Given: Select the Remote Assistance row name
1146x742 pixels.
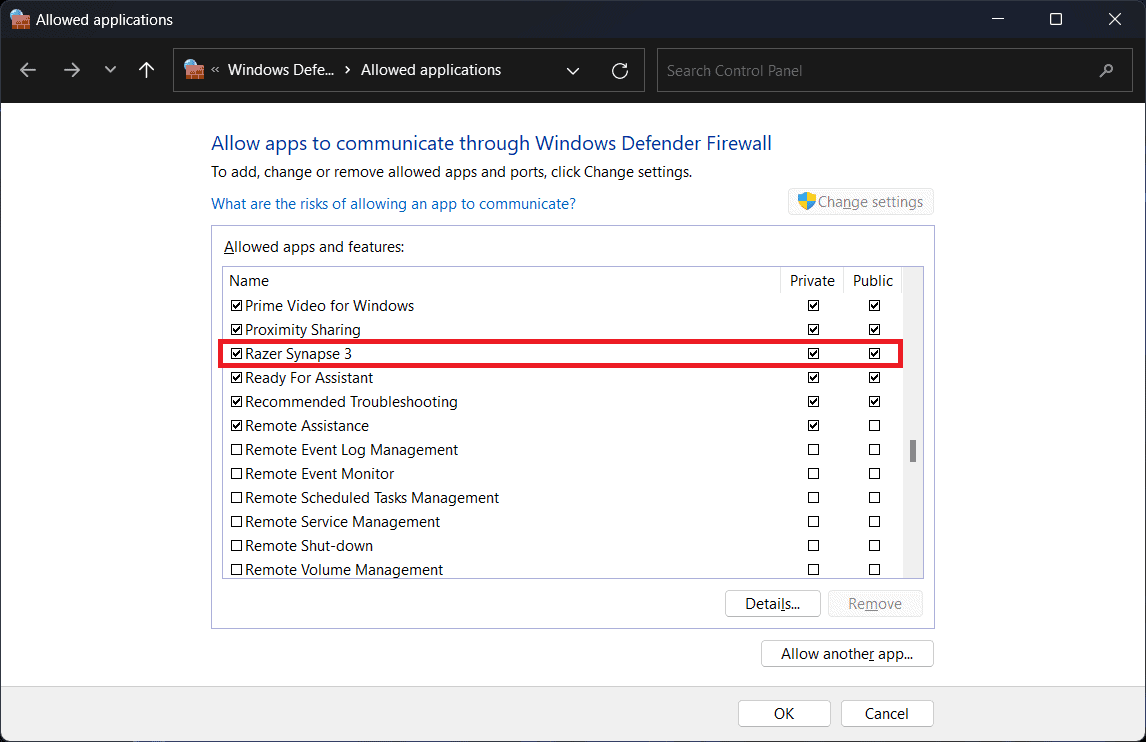Looking at the screenshot, I should tap(307, 425).
